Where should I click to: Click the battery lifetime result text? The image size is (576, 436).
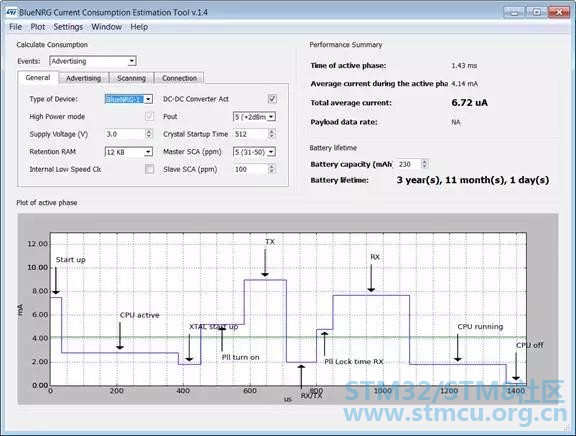click(473, 180)
